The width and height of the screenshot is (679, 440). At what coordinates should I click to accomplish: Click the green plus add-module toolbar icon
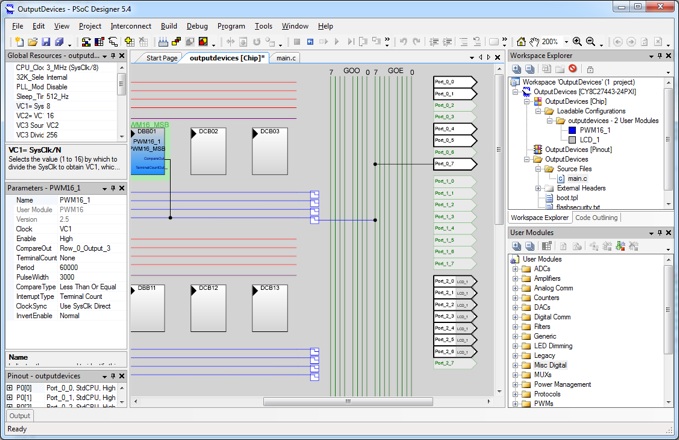[x=129, y=42]
